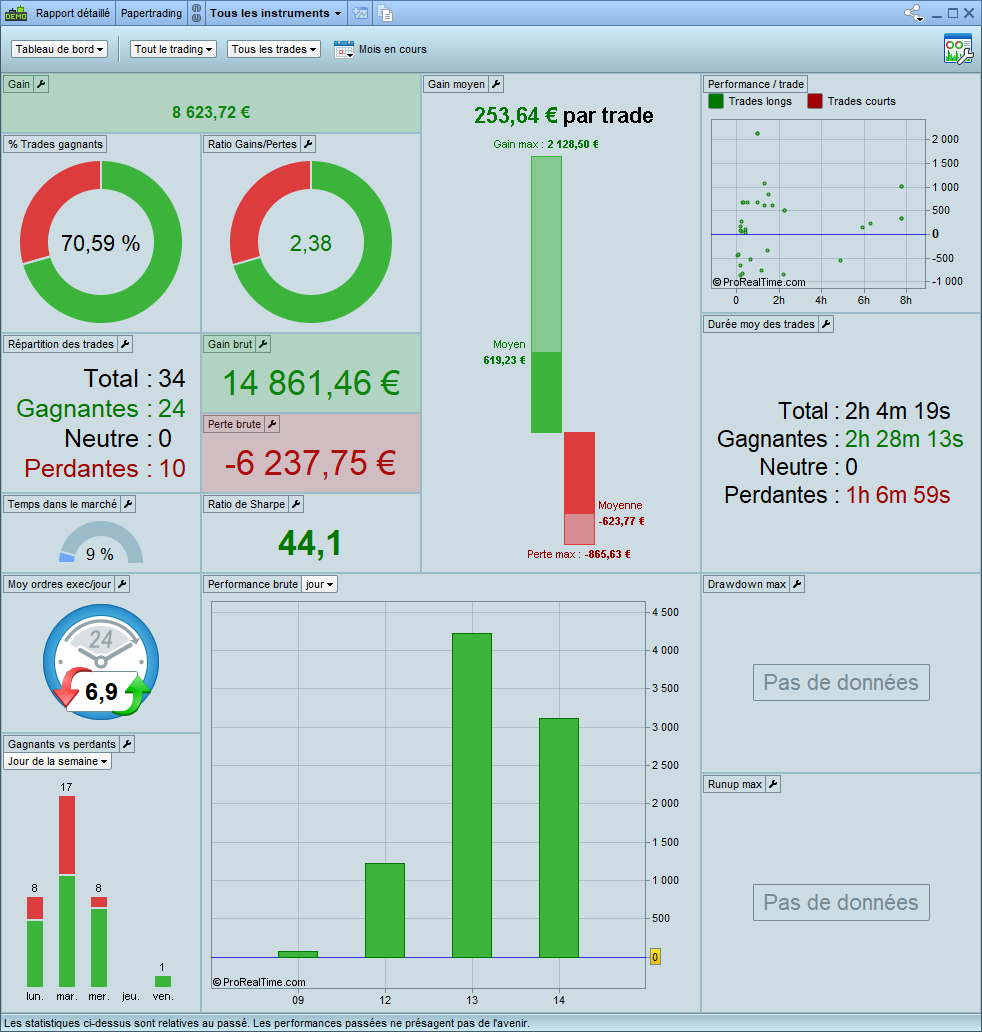Click the wrench icon of Ratio Gains/Pertes

308,144
